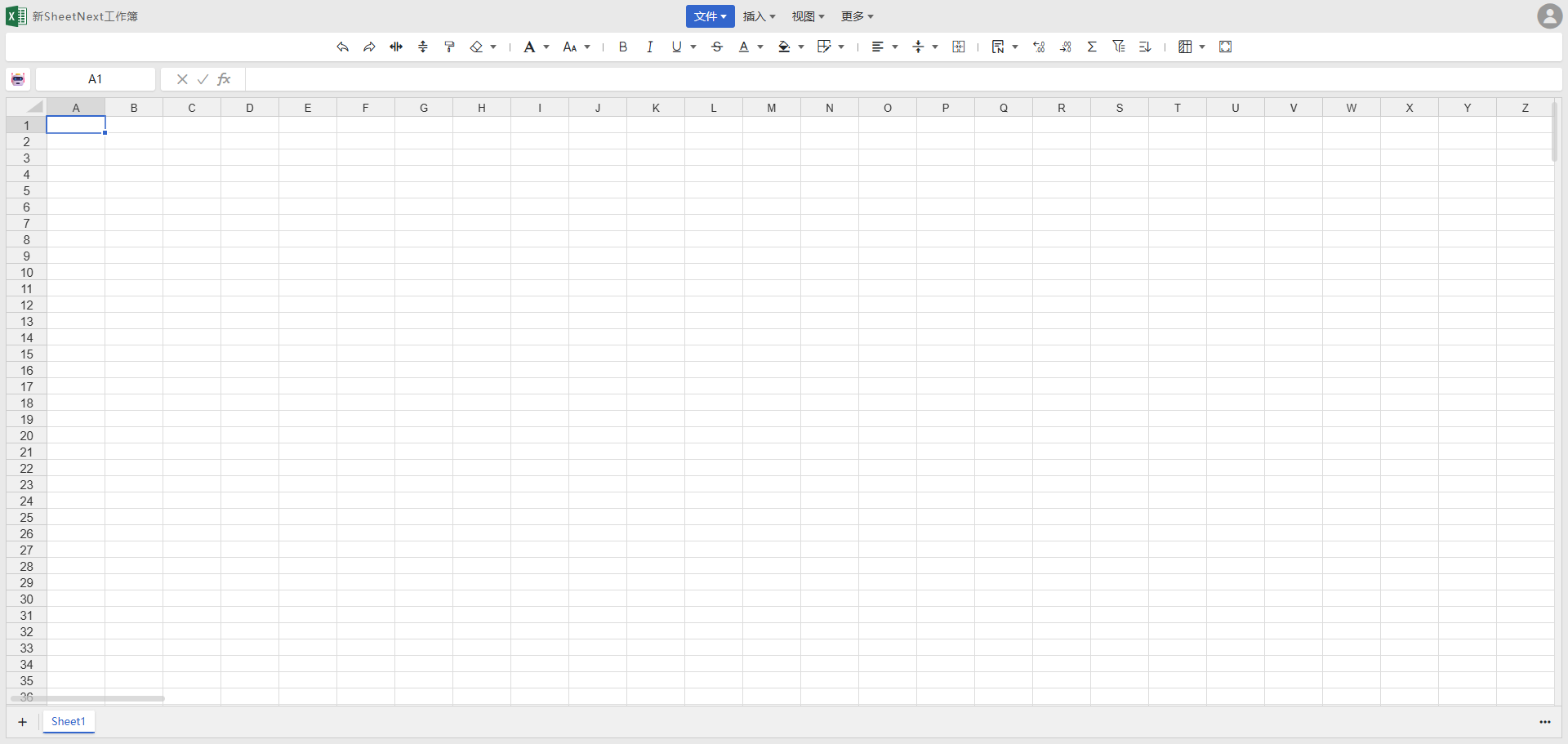This screenshot has width=1568, height=744.
Task: Toggle italic formatting
Action: click(x=650, y=47)
